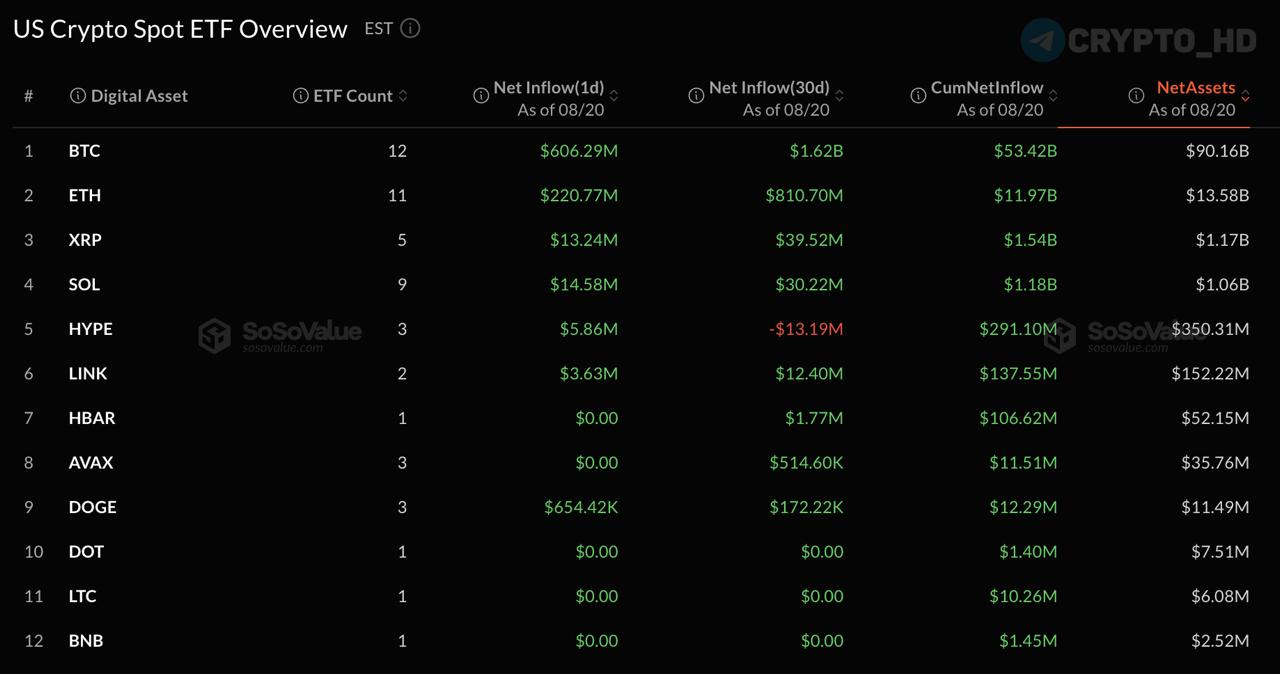Toggle sort arrow on NetAssets column
Screen dimensions: 1280x674
coord(1245,96)
